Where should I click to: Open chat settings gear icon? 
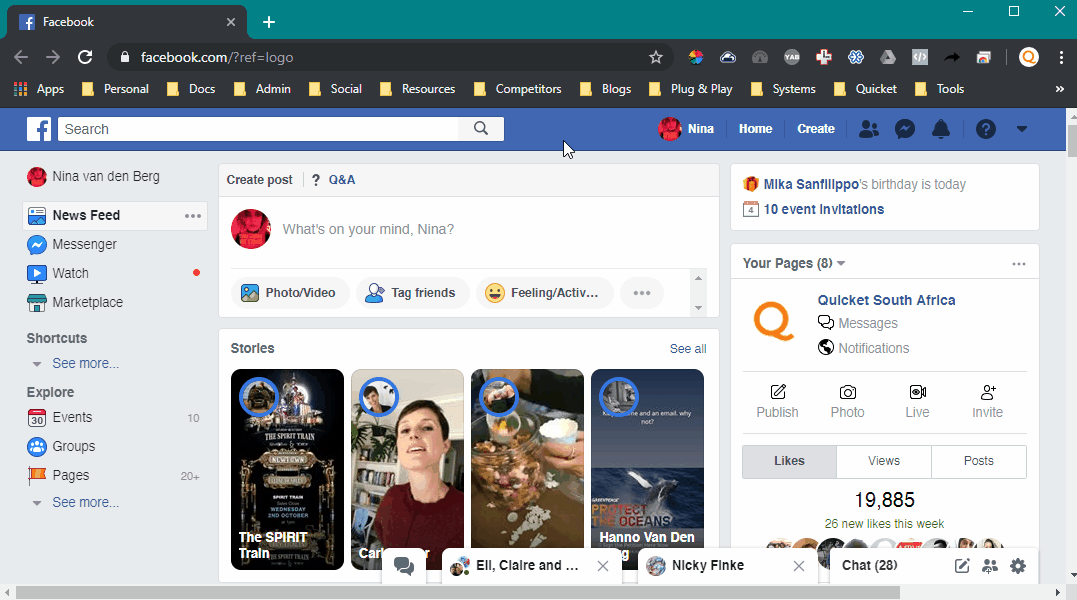(1018, 566)
